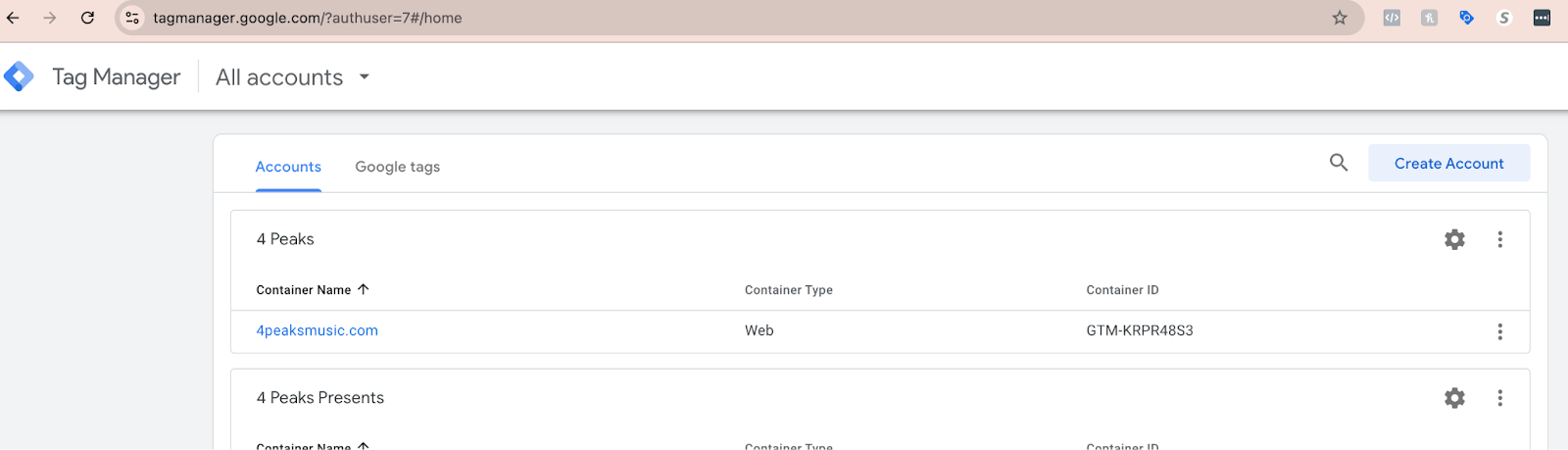
Task: Open account search with magnifier icon
Action: click(1339, 163)
